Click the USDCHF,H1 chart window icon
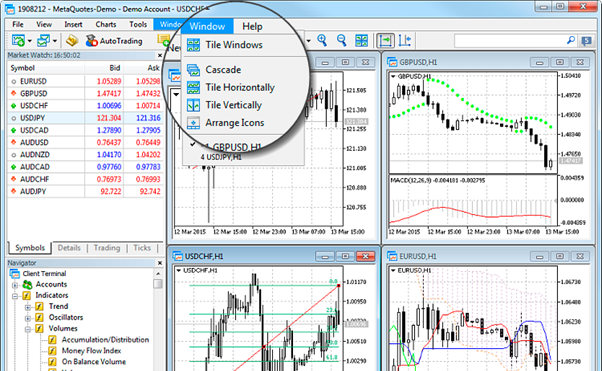The image size is (602, 371). 177,256
